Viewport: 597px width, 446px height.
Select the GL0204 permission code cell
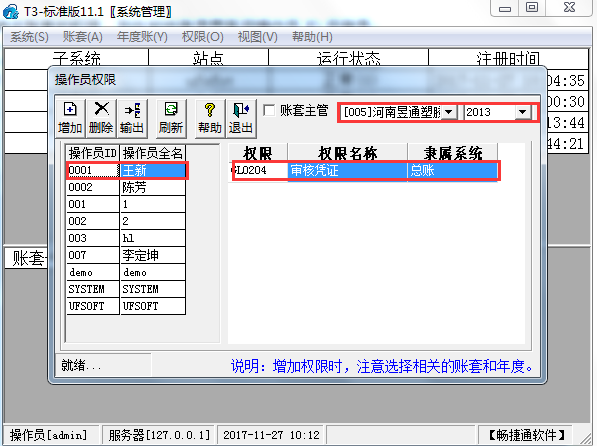(259, 170)
